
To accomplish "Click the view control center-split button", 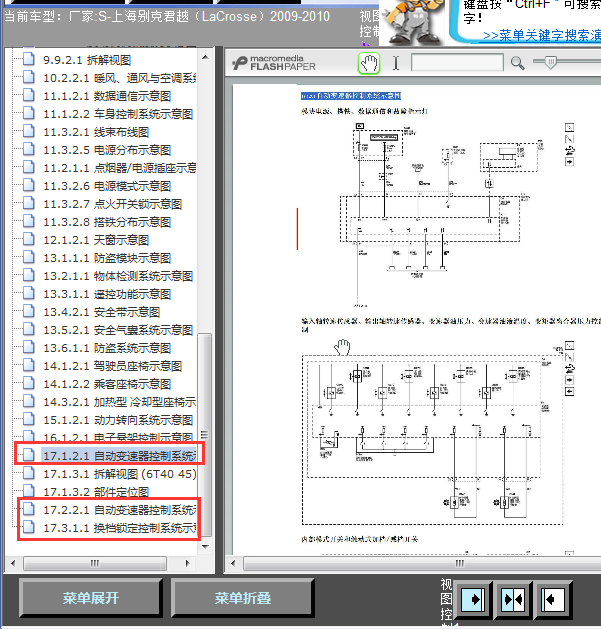I will click(x=513, y=599).
